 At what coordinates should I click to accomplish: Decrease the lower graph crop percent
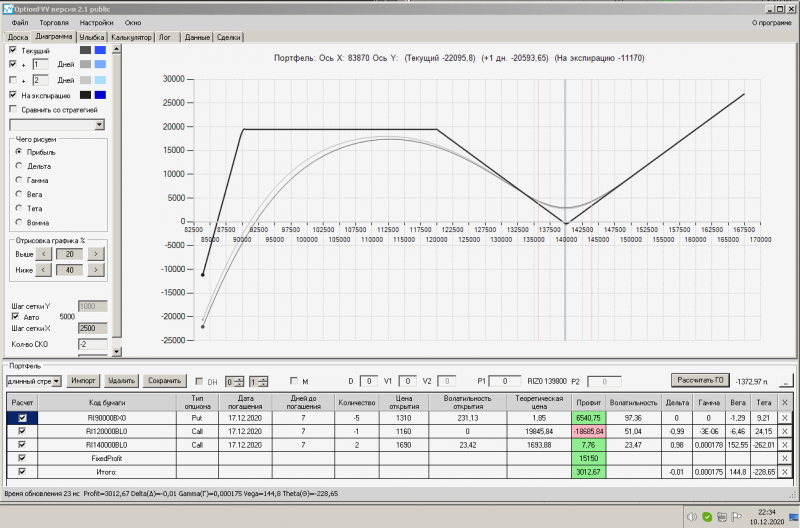pos(43,270)
